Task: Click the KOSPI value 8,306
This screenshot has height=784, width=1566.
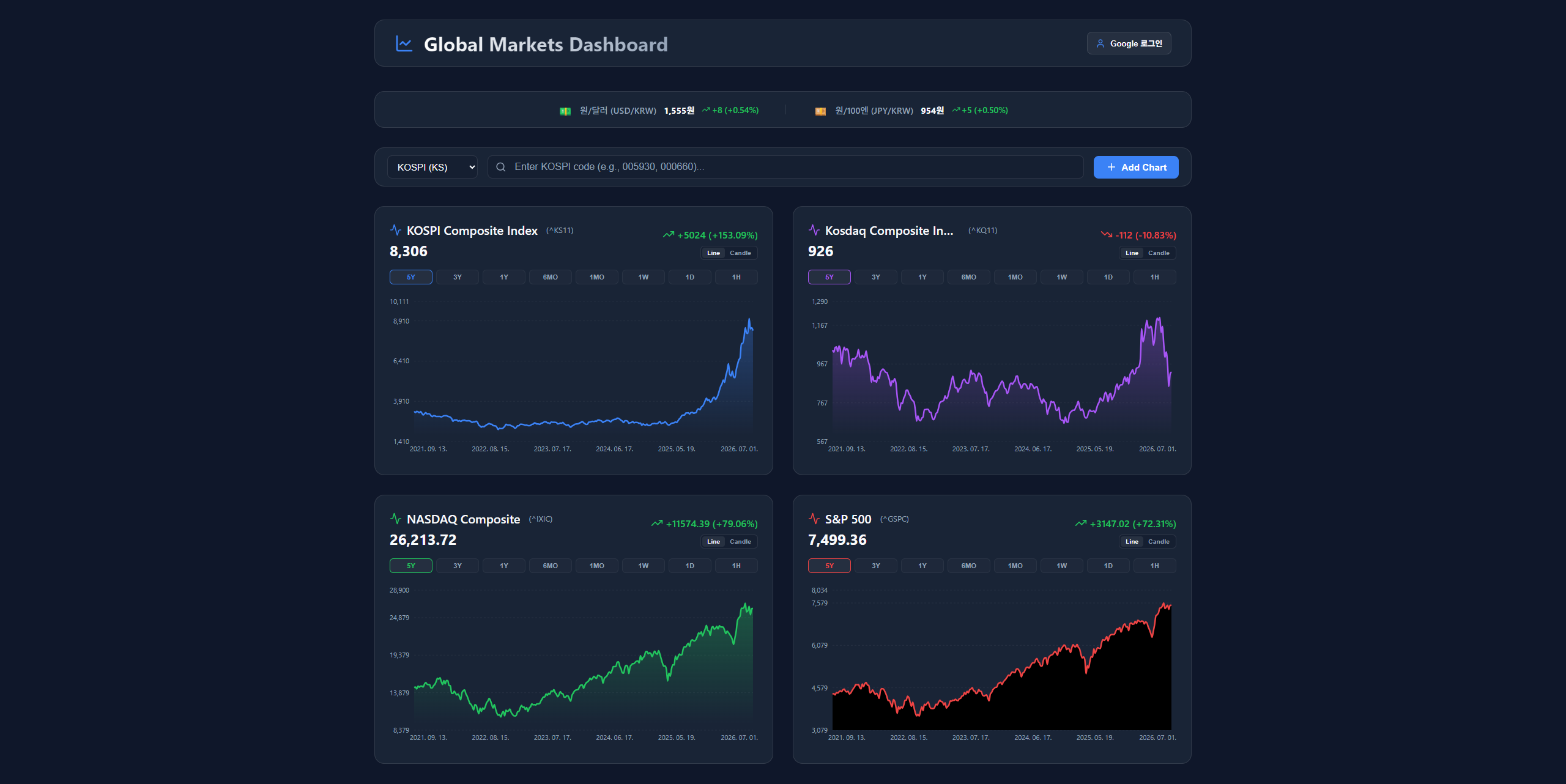Action: [x=409, y=251]
